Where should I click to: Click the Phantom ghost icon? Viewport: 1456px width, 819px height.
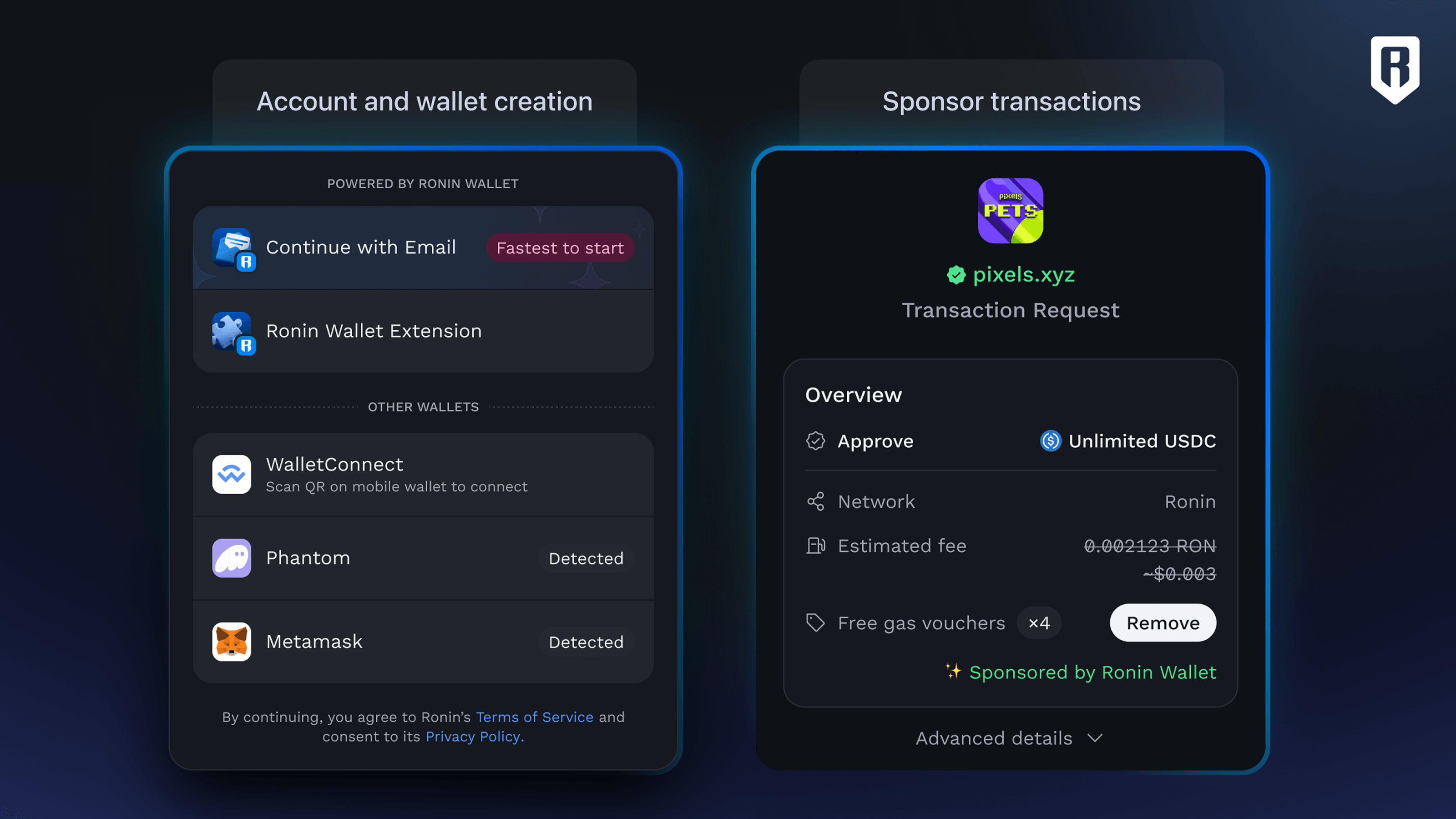point(232,558)
